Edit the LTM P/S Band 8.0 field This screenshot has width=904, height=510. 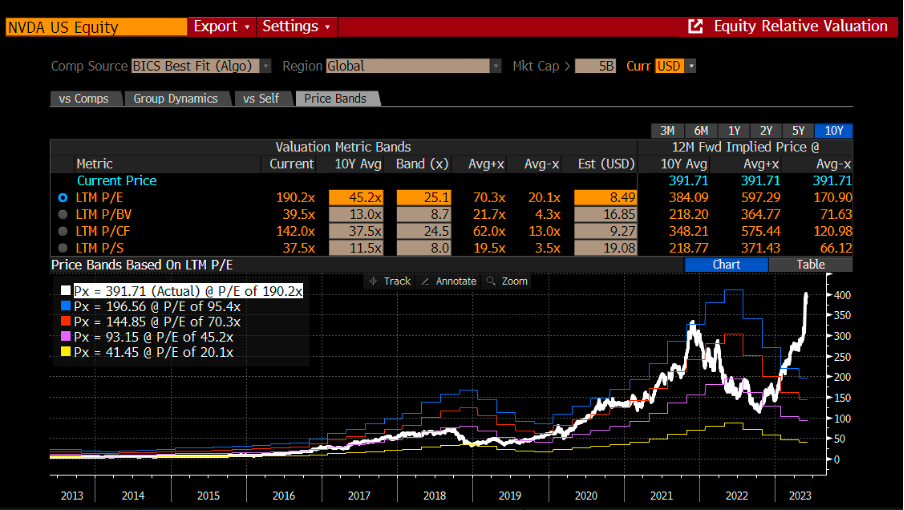click(x=424, y=248)
